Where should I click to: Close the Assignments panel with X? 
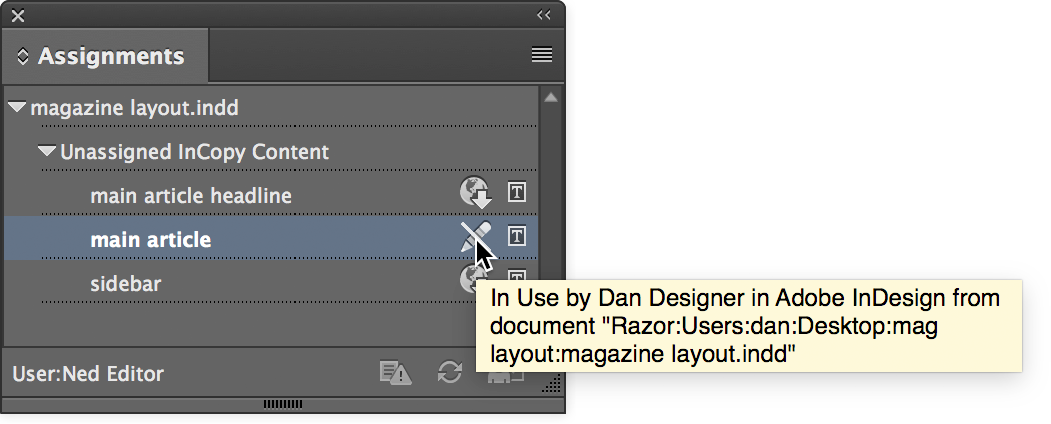(17, 15)
